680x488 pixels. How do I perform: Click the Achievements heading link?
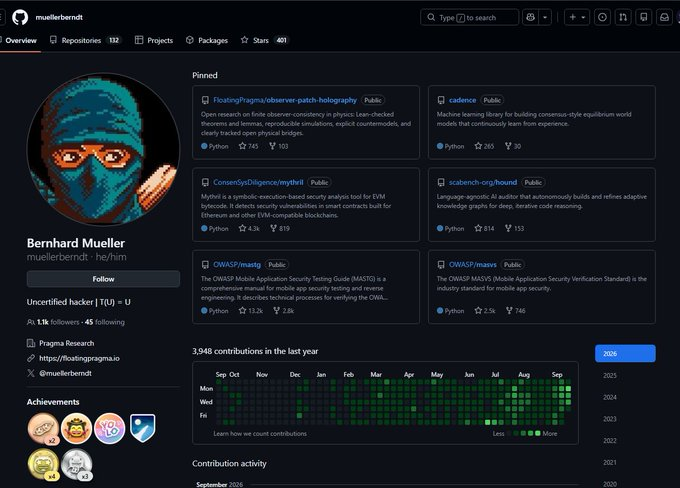[x=53, y=402]
